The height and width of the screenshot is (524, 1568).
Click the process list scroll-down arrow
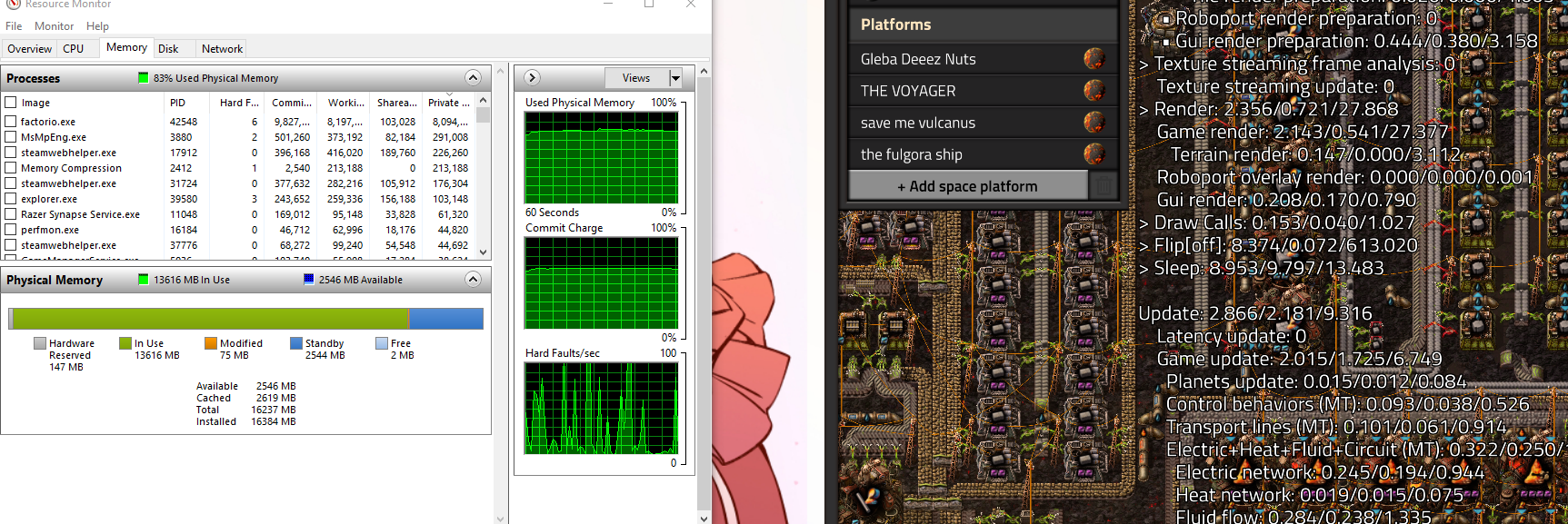tap(484, 252)
